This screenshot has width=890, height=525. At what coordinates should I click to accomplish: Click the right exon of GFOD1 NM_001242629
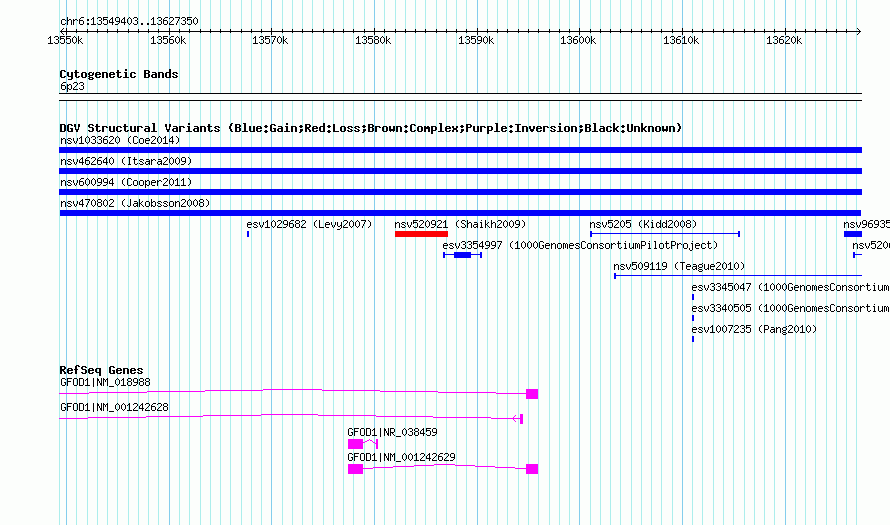[532, 469]
